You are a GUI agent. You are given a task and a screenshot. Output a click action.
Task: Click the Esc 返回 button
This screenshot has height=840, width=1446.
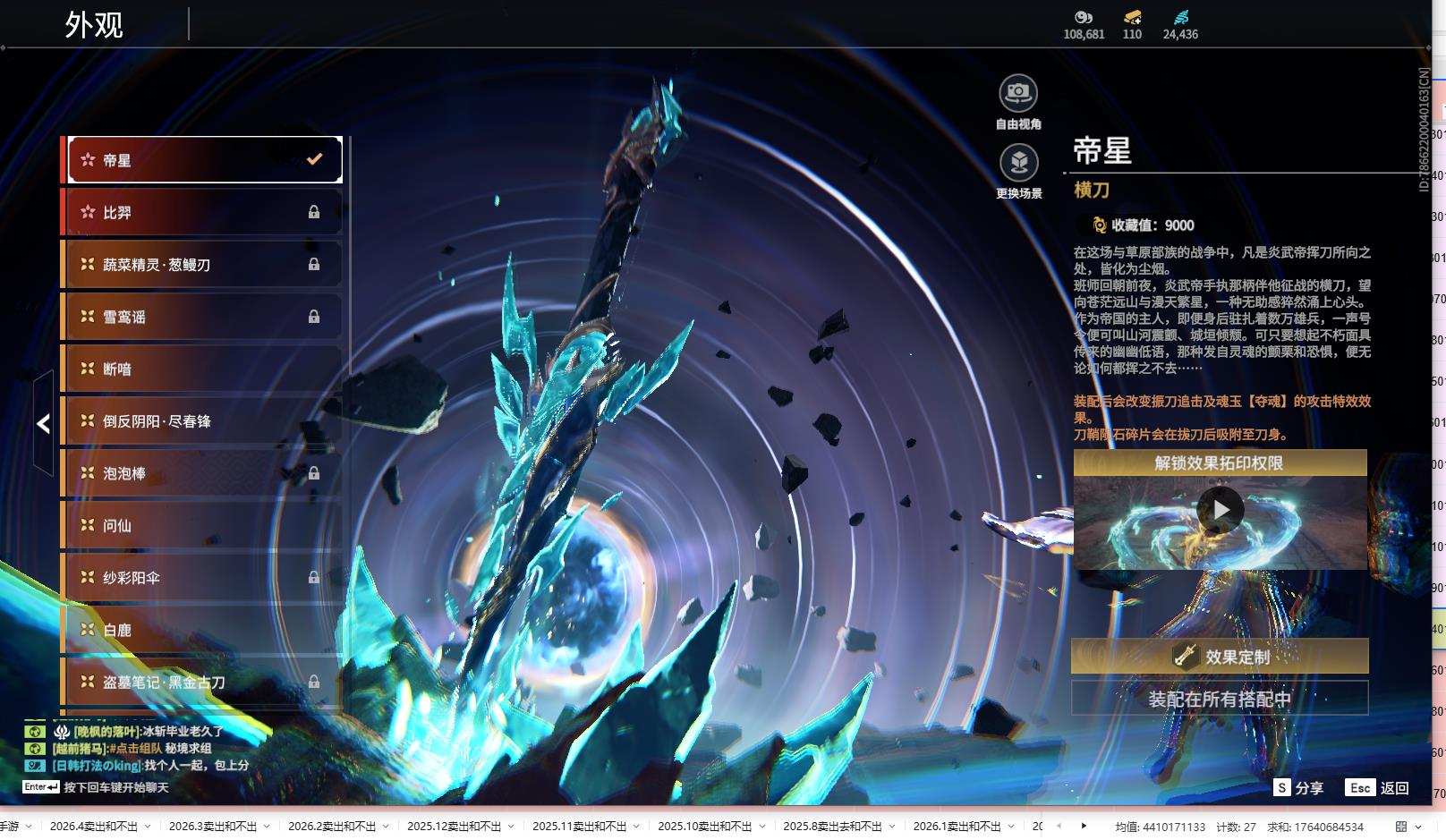click(x=1377, y=787)
